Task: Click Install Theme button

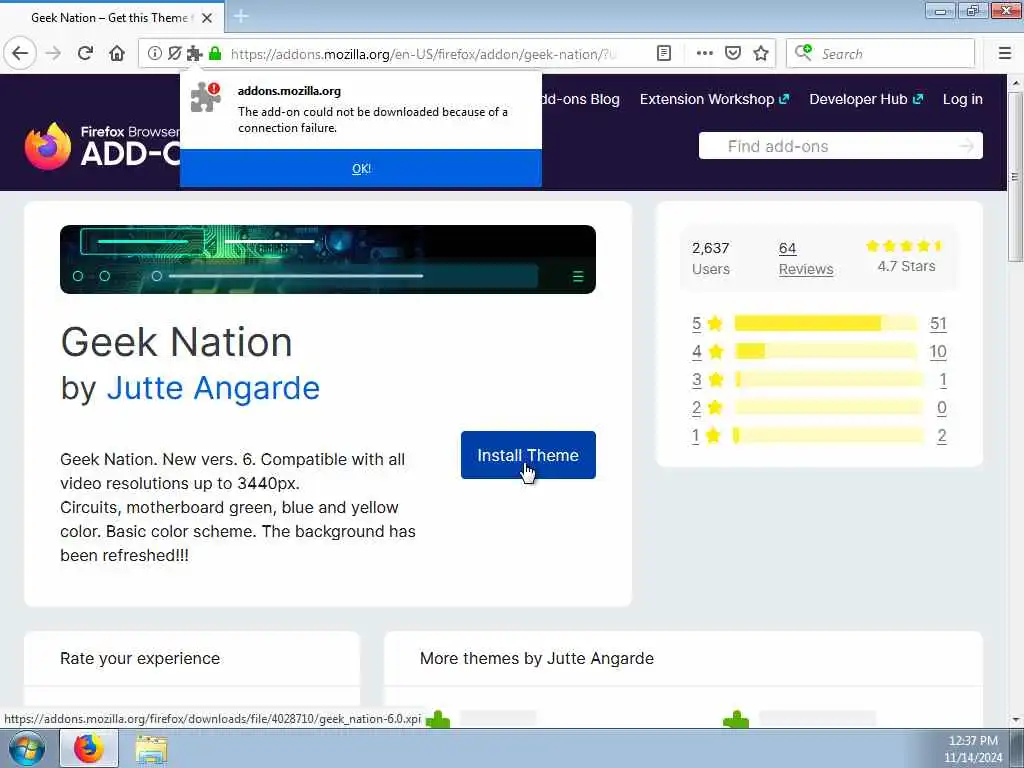Action: click(528, 455)
